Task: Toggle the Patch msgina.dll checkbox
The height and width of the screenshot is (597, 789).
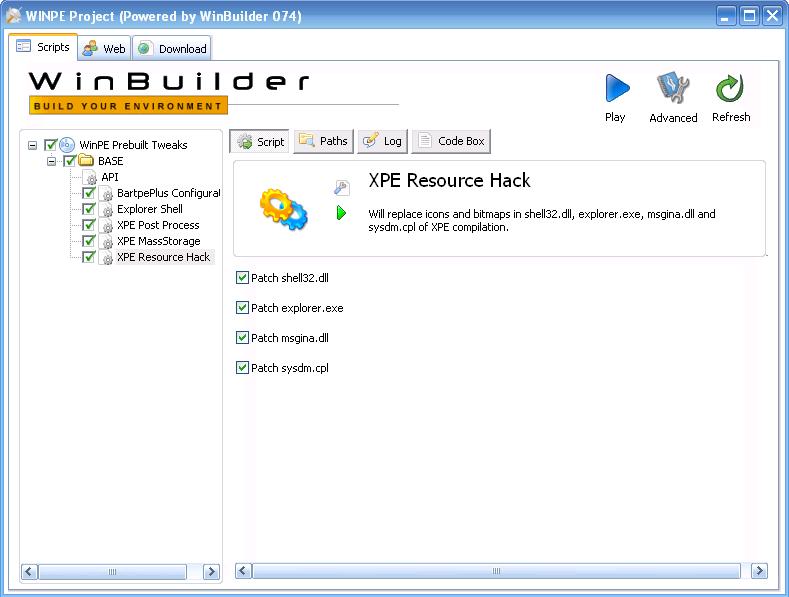Action: click(242, 337)
